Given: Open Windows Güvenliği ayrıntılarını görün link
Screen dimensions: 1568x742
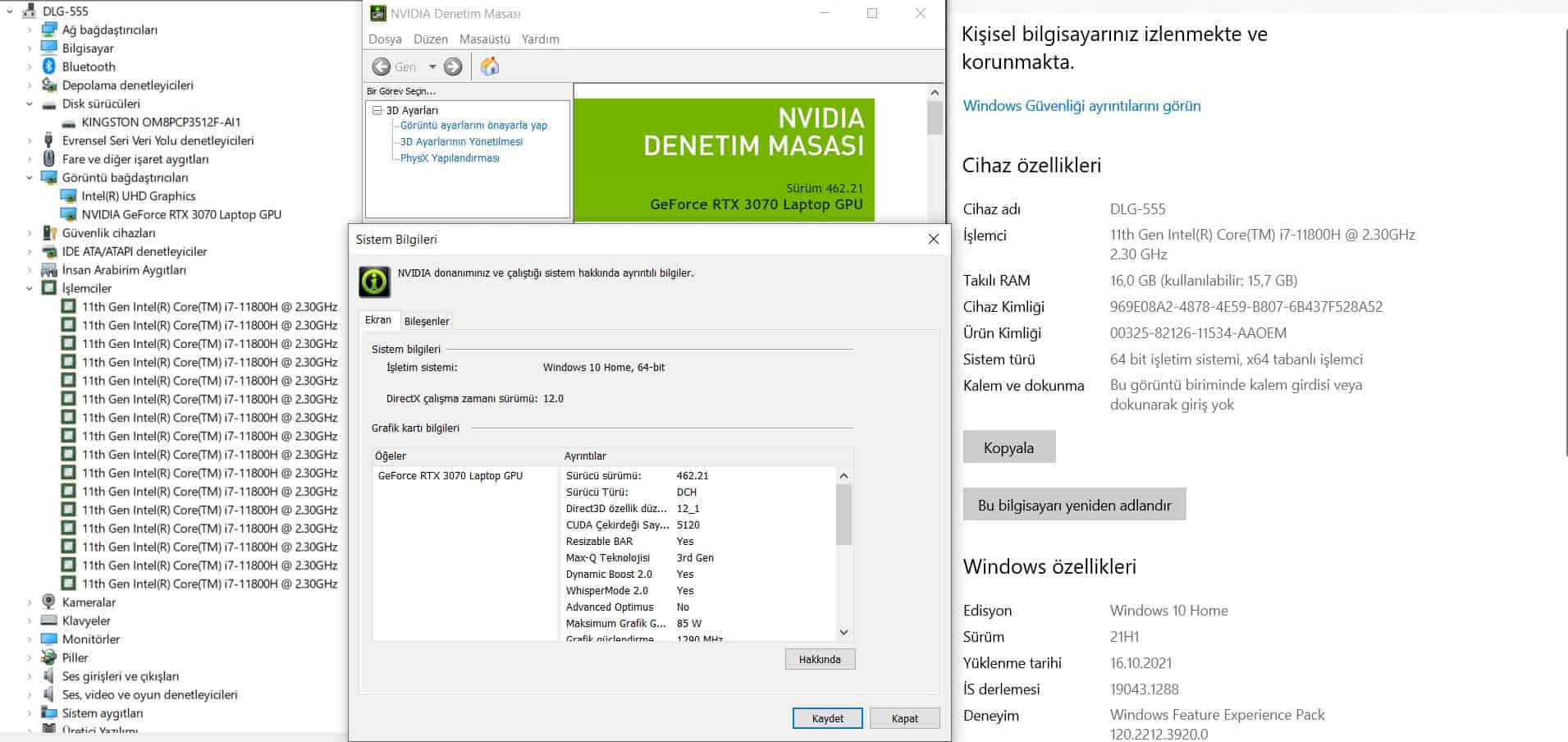Looking at the screenshot, I should pyautogui.click(x=1081, y=105).
